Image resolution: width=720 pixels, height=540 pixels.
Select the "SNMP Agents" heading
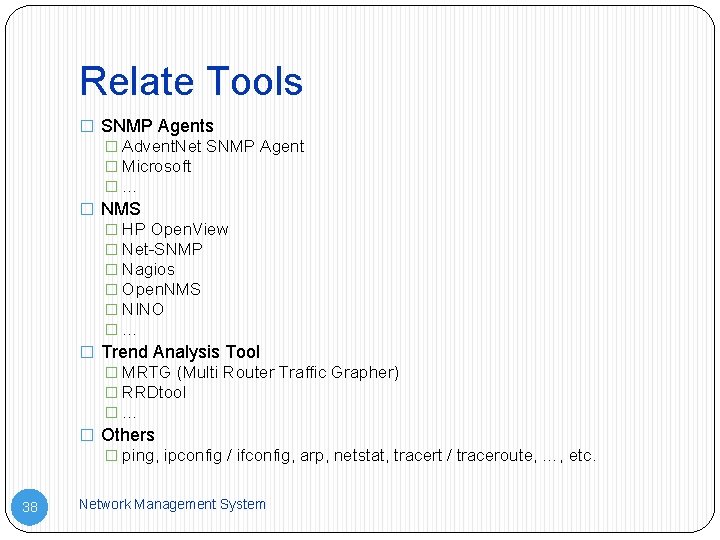[157, 126]
